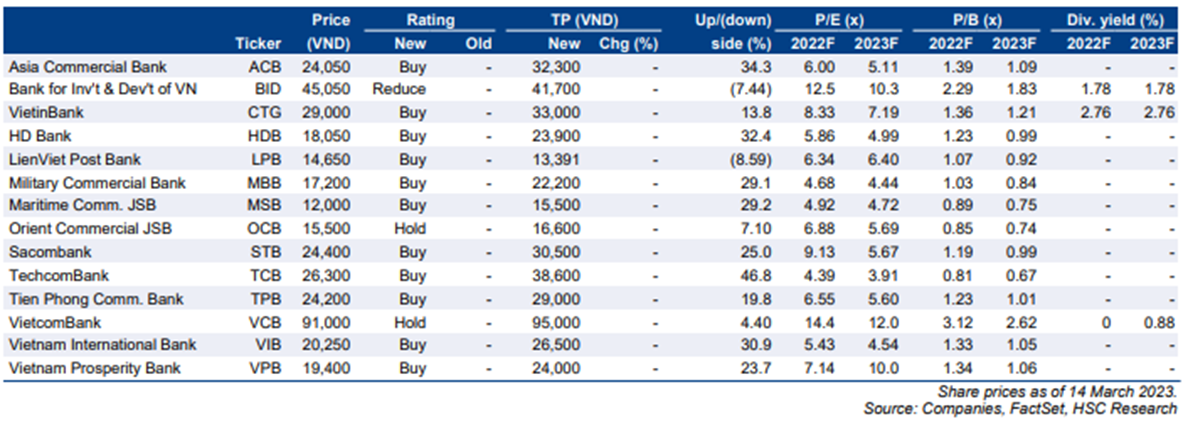Click the Div. yield (%) header
This screenshot has height=429, width=1188.
pyautogui.click(x=1120, y=19)
